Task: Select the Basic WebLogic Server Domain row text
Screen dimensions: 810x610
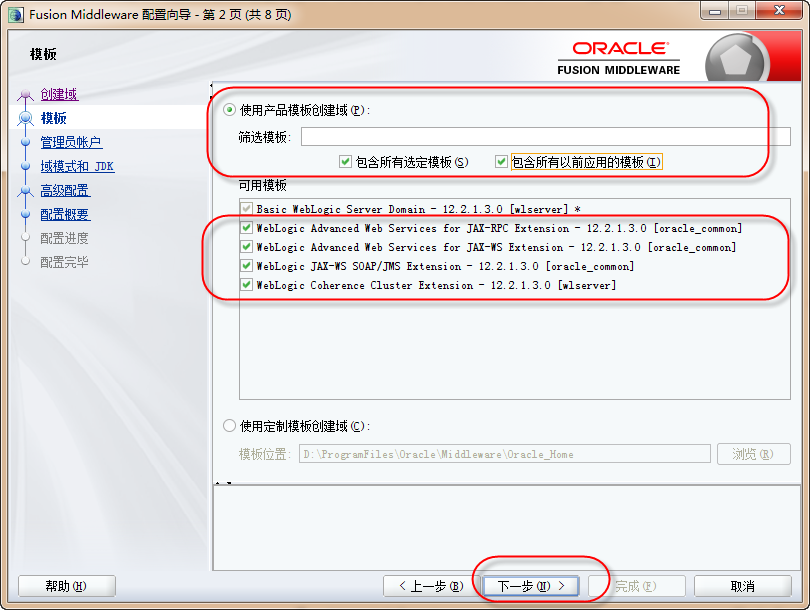Action: (418, 209)
